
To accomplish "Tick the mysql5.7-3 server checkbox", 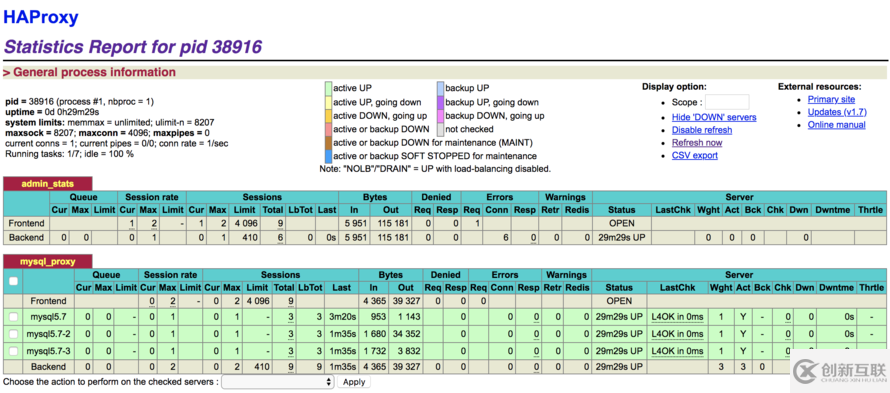I will (x=13, y=351).
